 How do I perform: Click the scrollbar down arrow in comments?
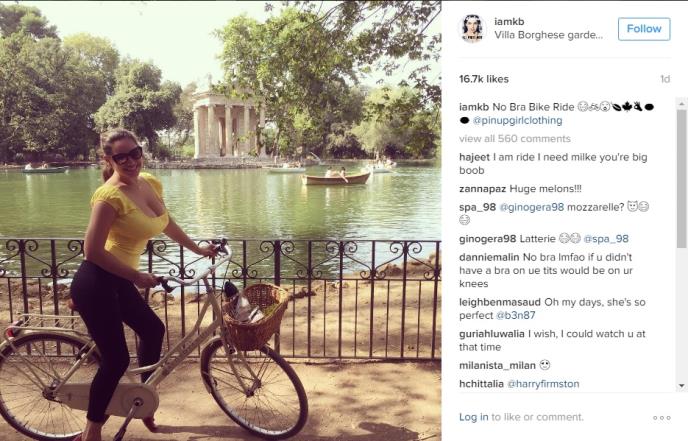681,386
